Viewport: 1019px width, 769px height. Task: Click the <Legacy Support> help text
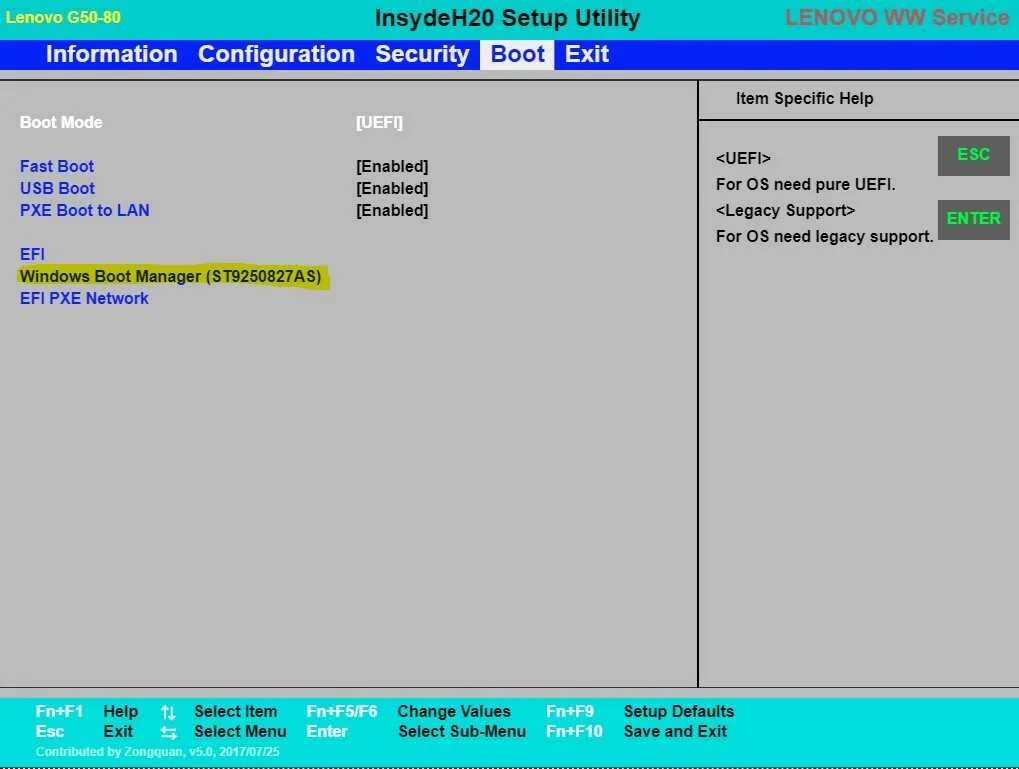pos(785,211)
